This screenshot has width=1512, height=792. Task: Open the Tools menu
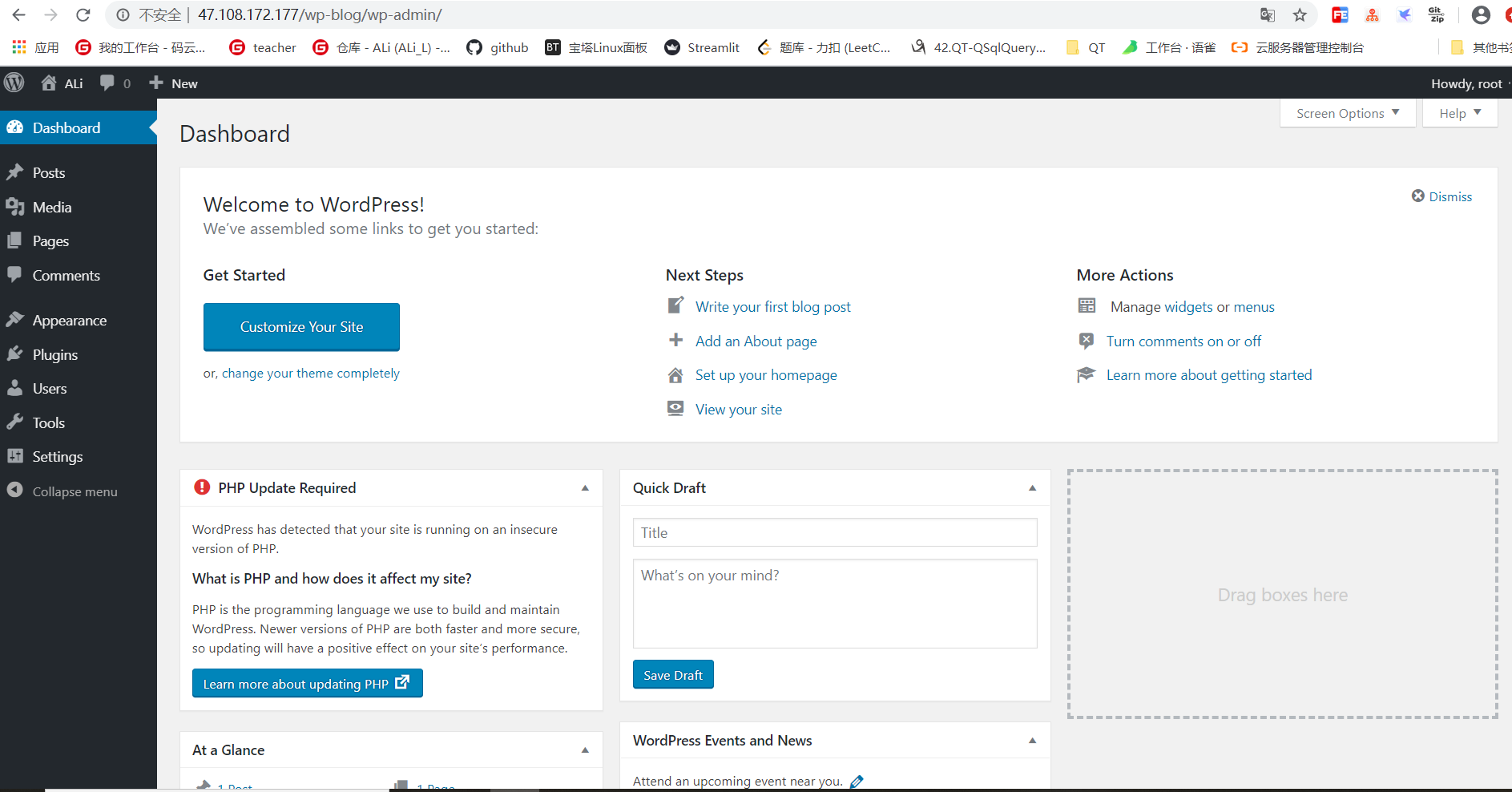pos(79,422)
